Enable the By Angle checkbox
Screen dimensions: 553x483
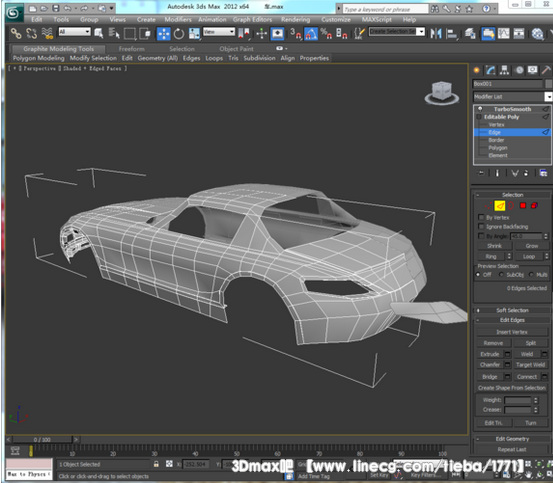pos(481,236)
